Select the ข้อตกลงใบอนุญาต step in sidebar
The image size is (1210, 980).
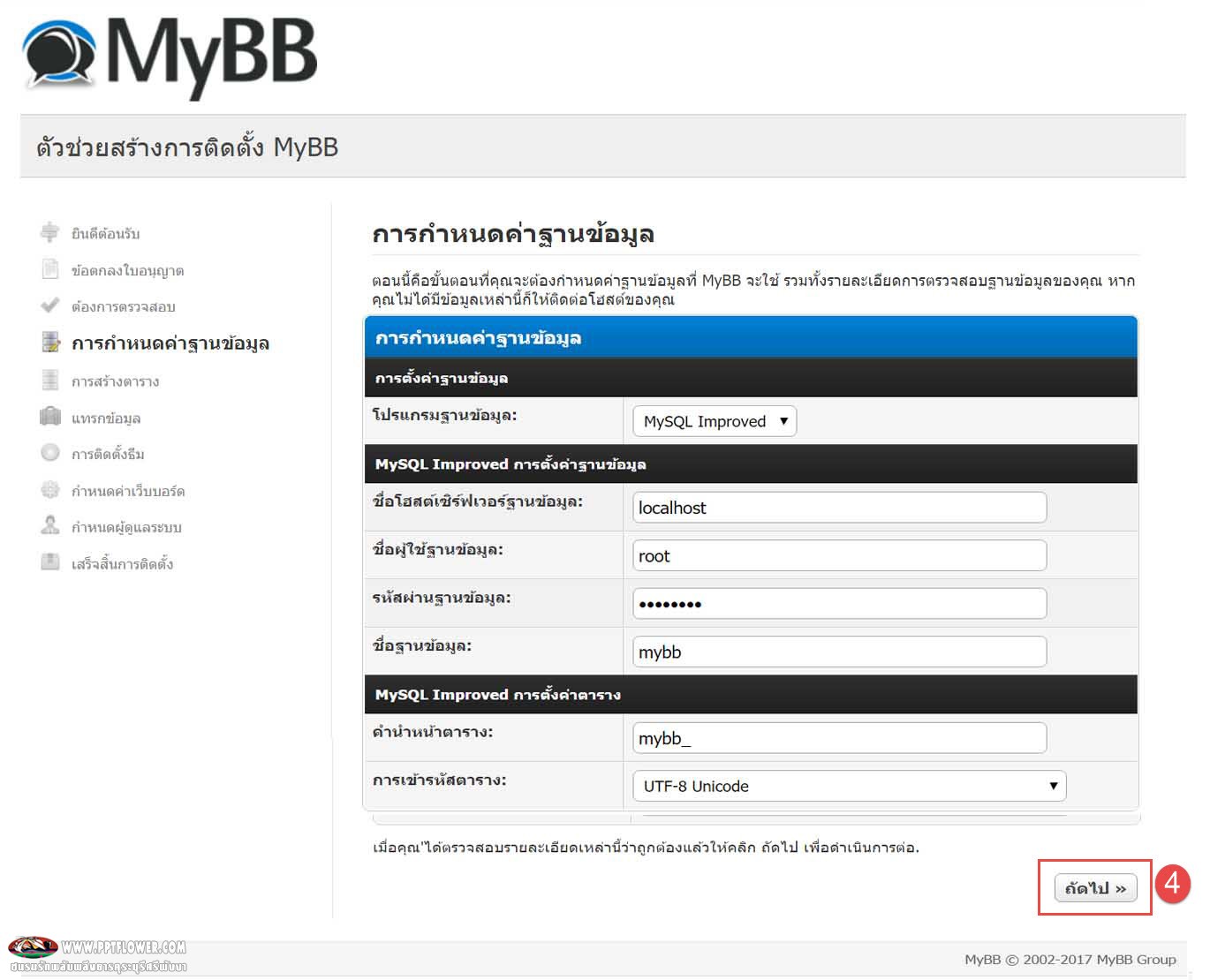pyautogui.click(x=128, y=270)
